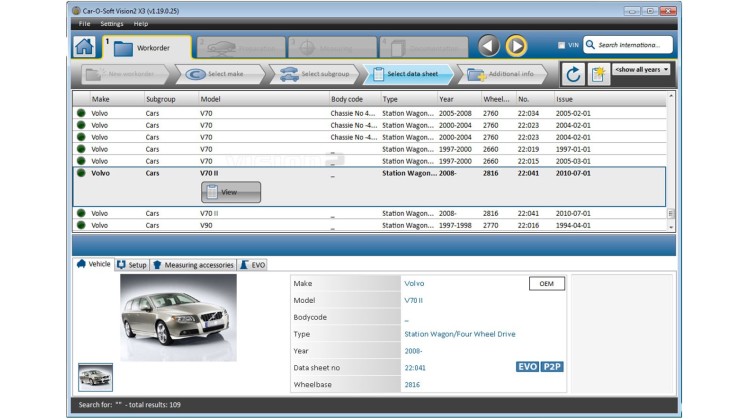Select the V70 row with years 2005-2008

click(x=369, y=113)
